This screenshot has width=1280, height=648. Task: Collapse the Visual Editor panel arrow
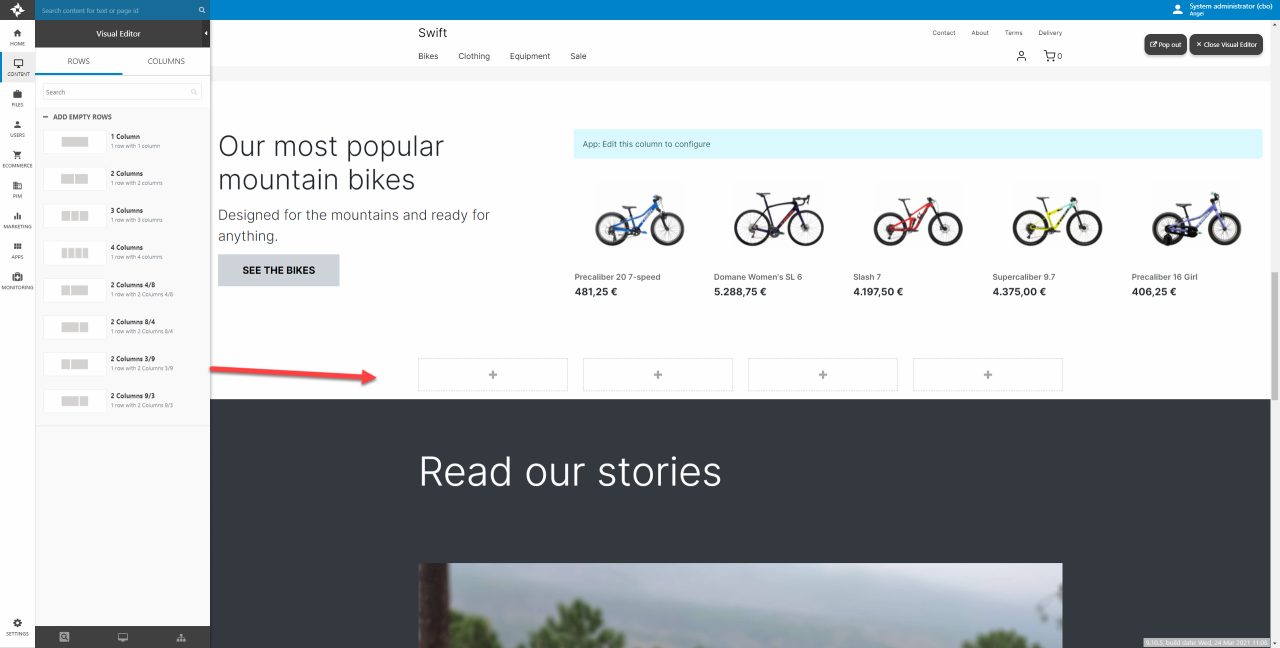[205, 34]
